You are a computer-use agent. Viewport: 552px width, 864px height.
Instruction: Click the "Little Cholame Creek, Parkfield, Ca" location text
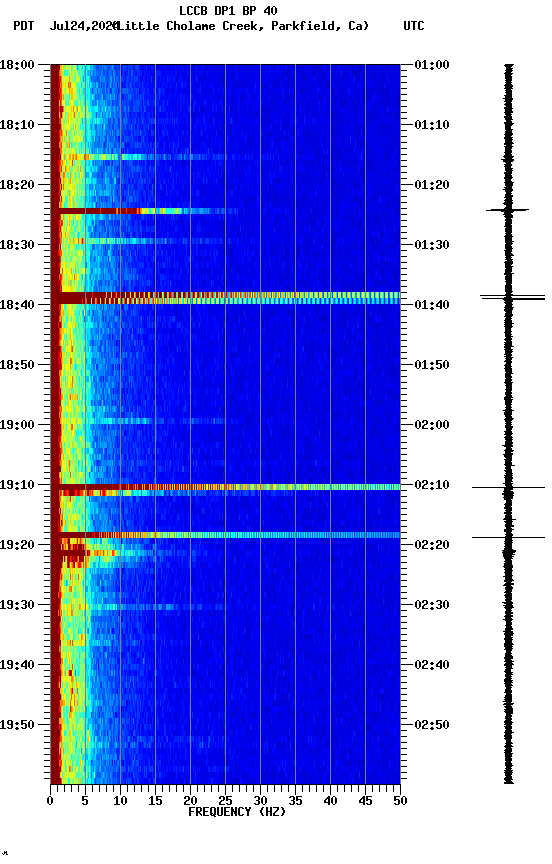(240, 26)
